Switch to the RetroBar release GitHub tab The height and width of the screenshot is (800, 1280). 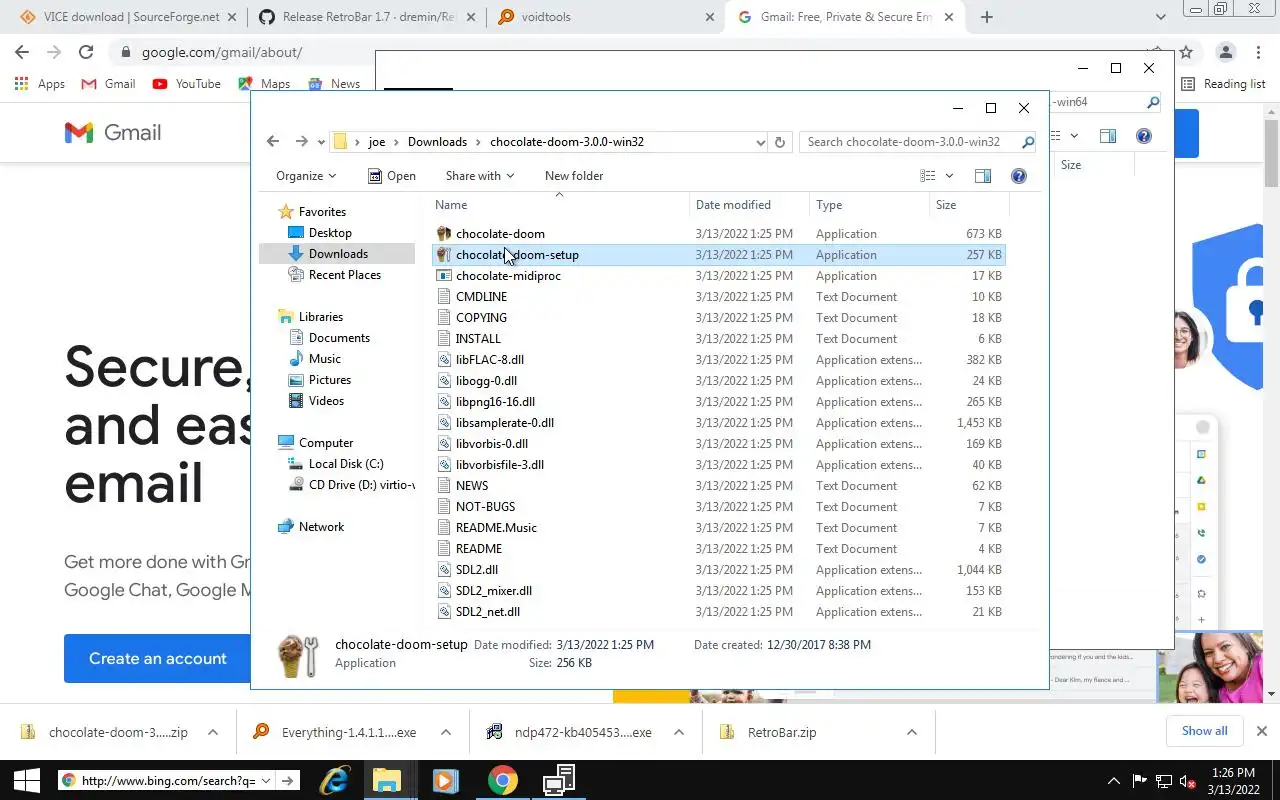pos(364,17)
